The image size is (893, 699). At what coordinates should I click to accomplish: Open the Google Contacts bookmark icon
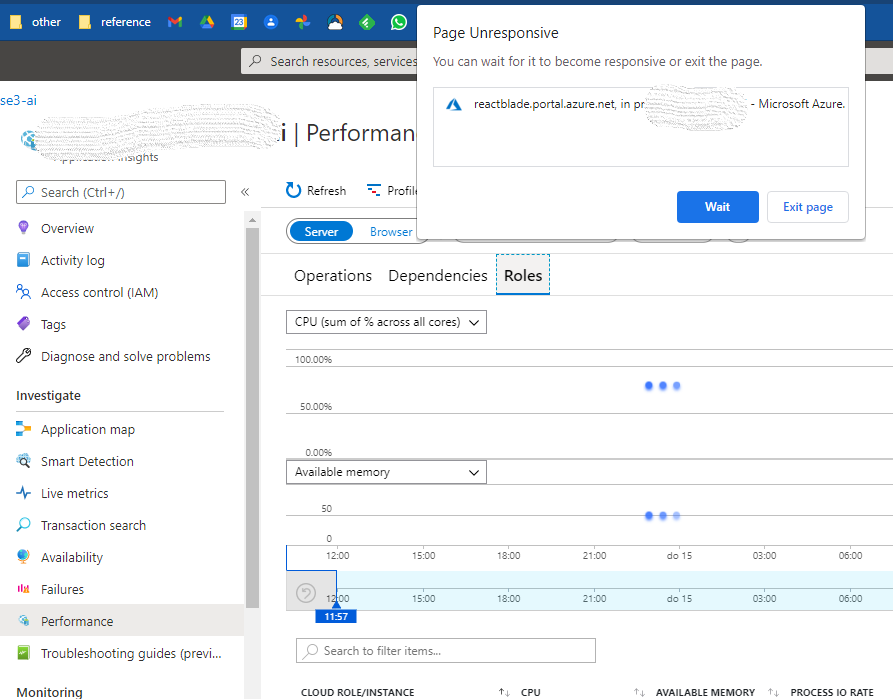coord(271,22)
